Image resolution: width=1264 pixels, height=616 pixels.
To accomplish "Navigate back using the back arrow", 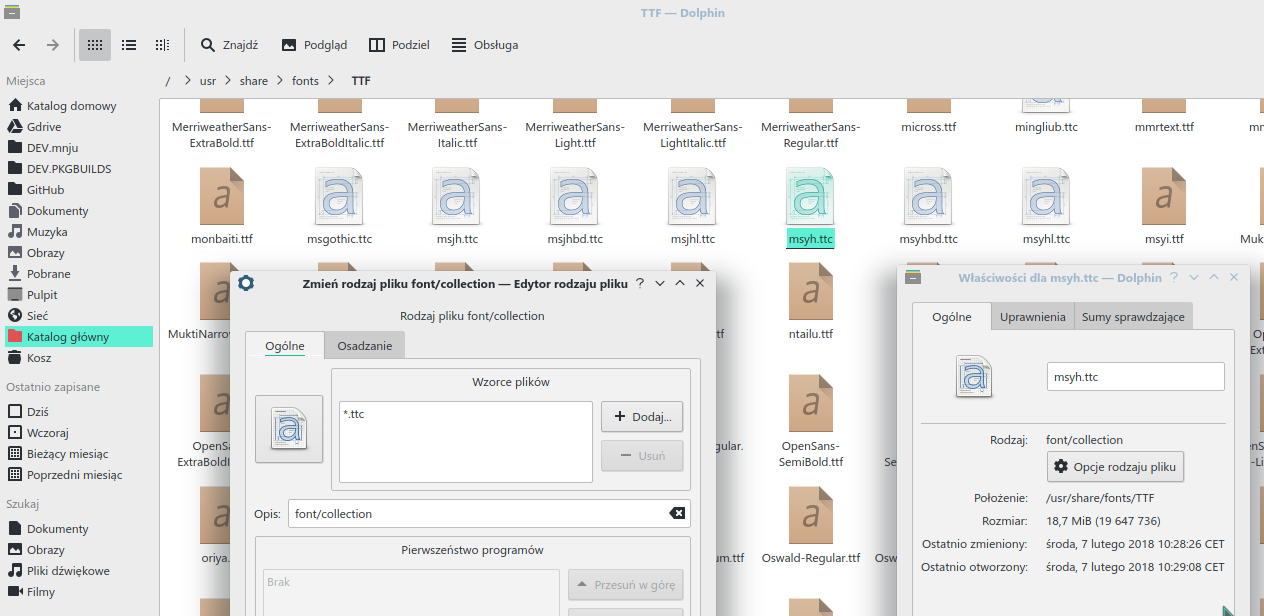I will (18, 44).
